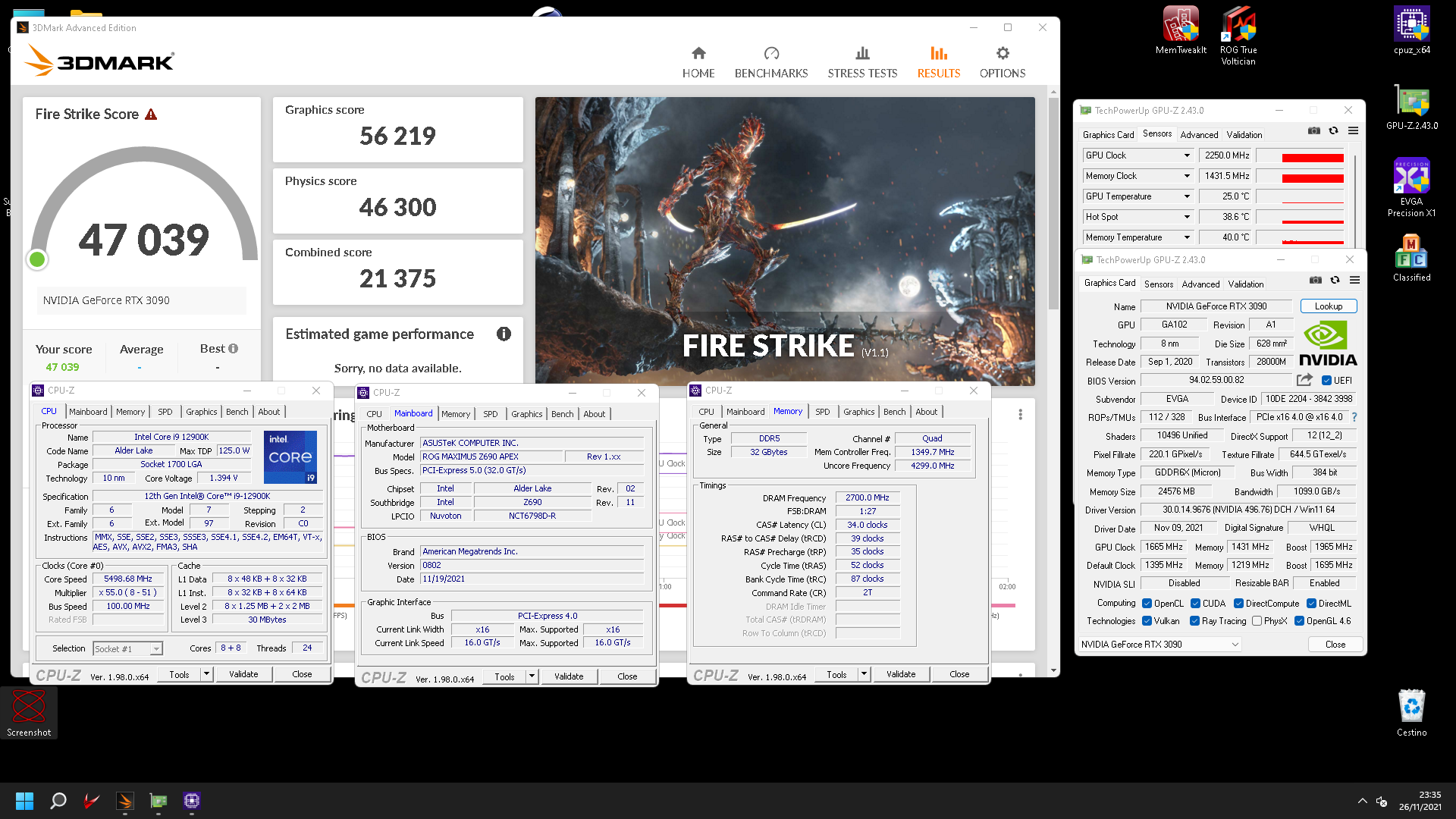Switch to Graphics tab in CPU-Z Memory window
1456x819 pixels.
click(x=858, y=412)
